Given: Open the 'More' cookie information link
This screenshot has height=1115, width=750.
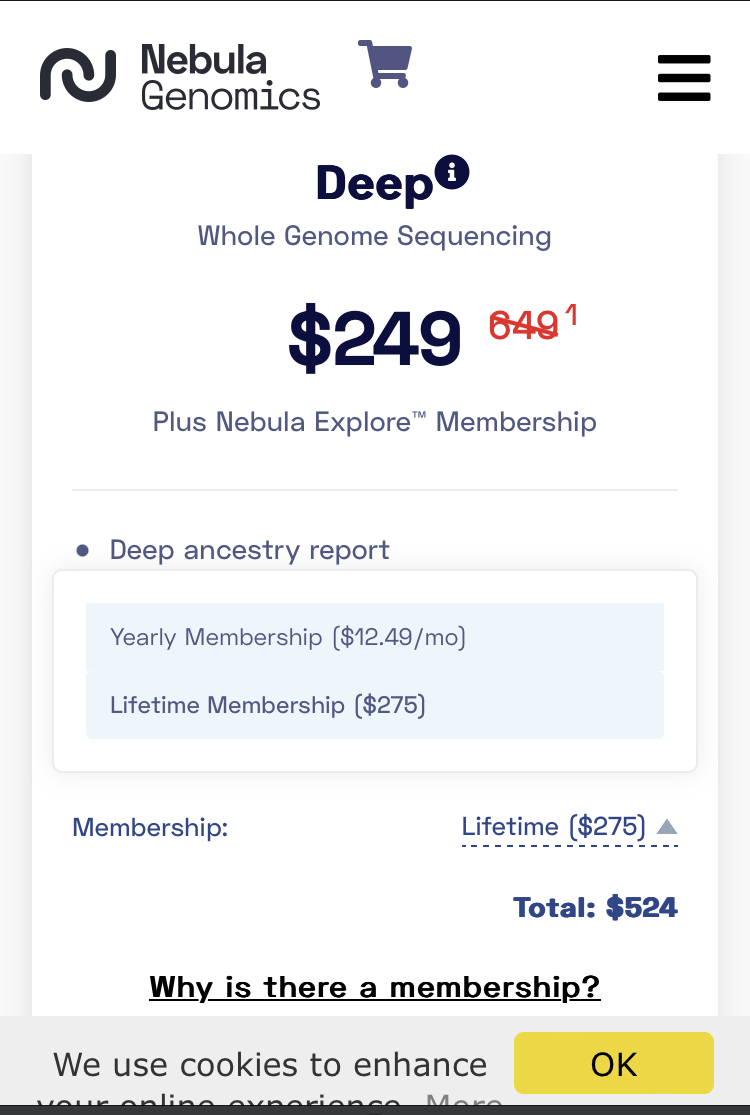Looking at the screenshot, I should click(464, 1104).
